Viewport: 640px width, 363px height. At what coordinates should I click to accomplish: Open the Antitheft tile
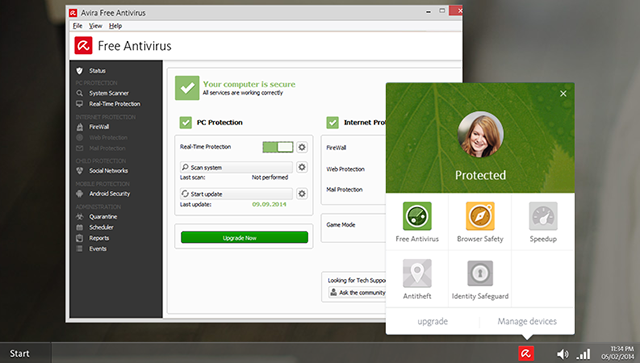pos(417,279)
